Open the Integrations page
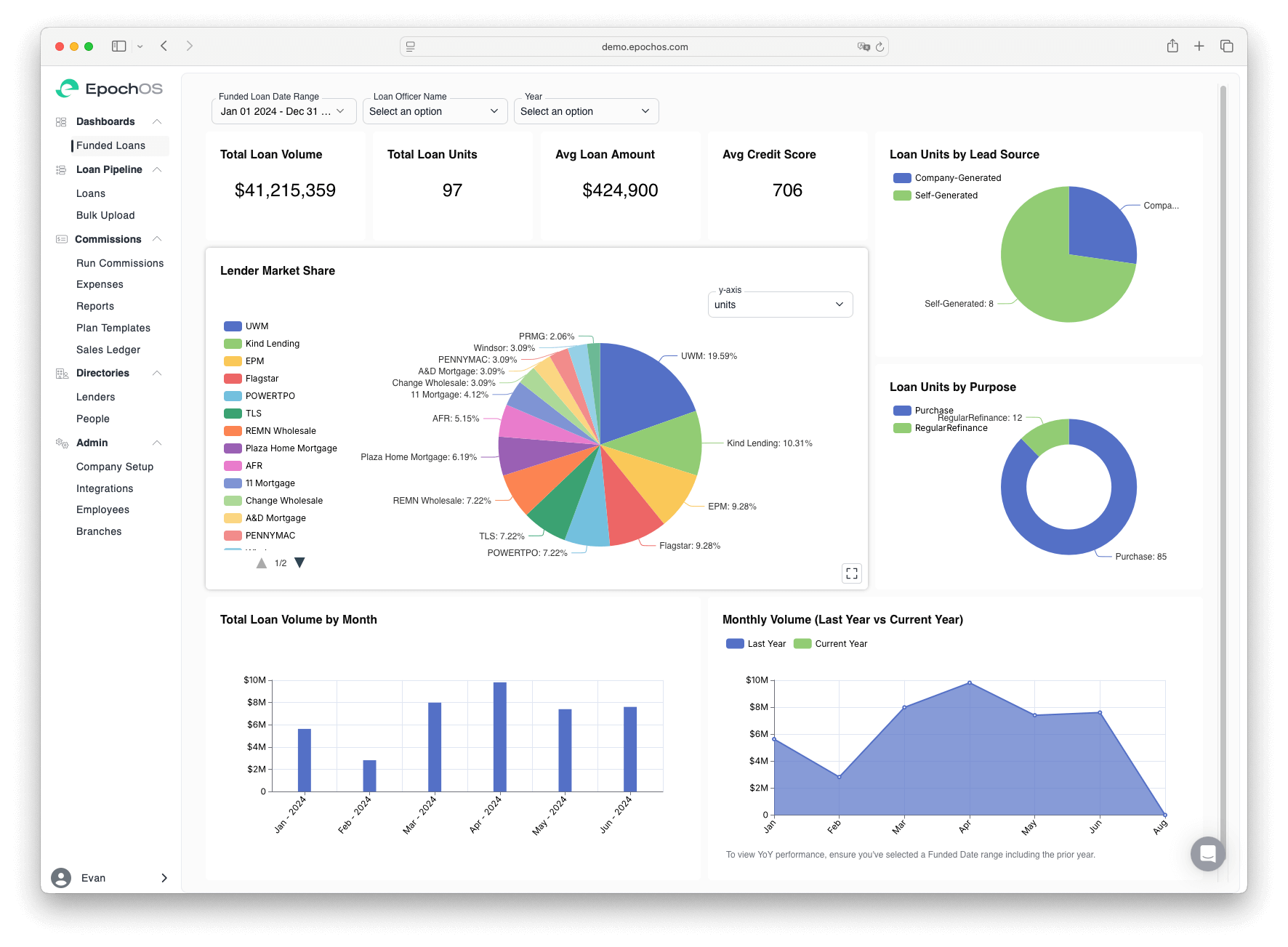Image resolution: width=1288 pixels, height=947 pixels. [x=105, y=488]
